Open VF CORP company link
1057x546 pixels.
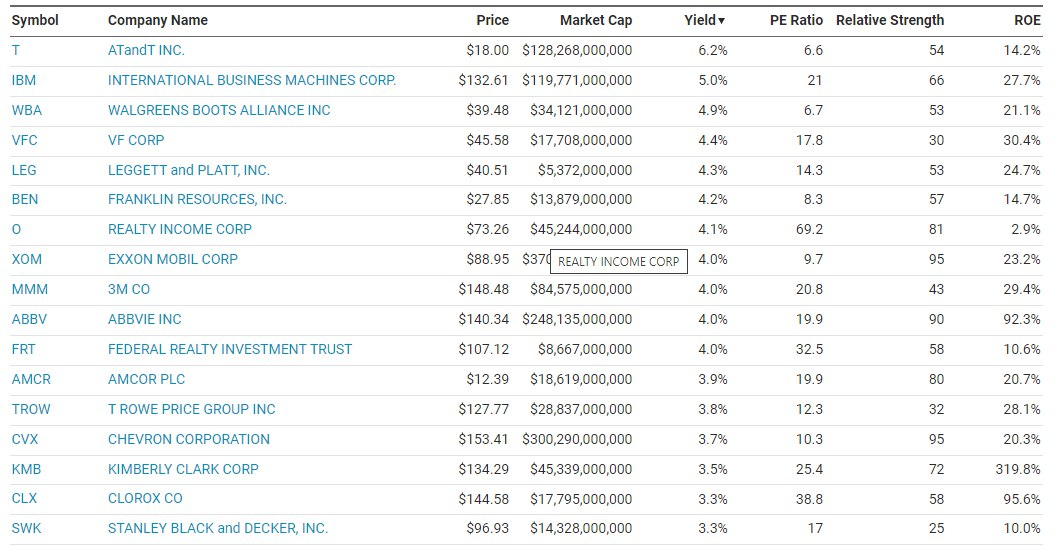pos(136,140)
